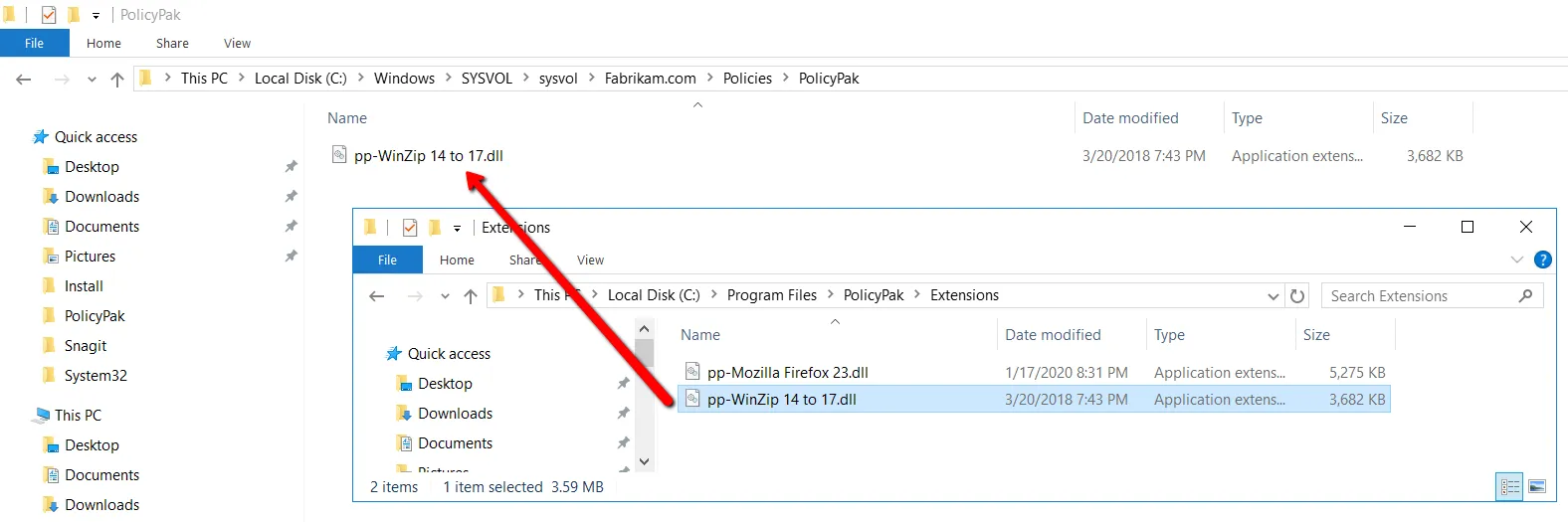This screenshot has width=1568, height=522.
Task: Open View tab in PolicyPak window
Action: click(237, 43)
